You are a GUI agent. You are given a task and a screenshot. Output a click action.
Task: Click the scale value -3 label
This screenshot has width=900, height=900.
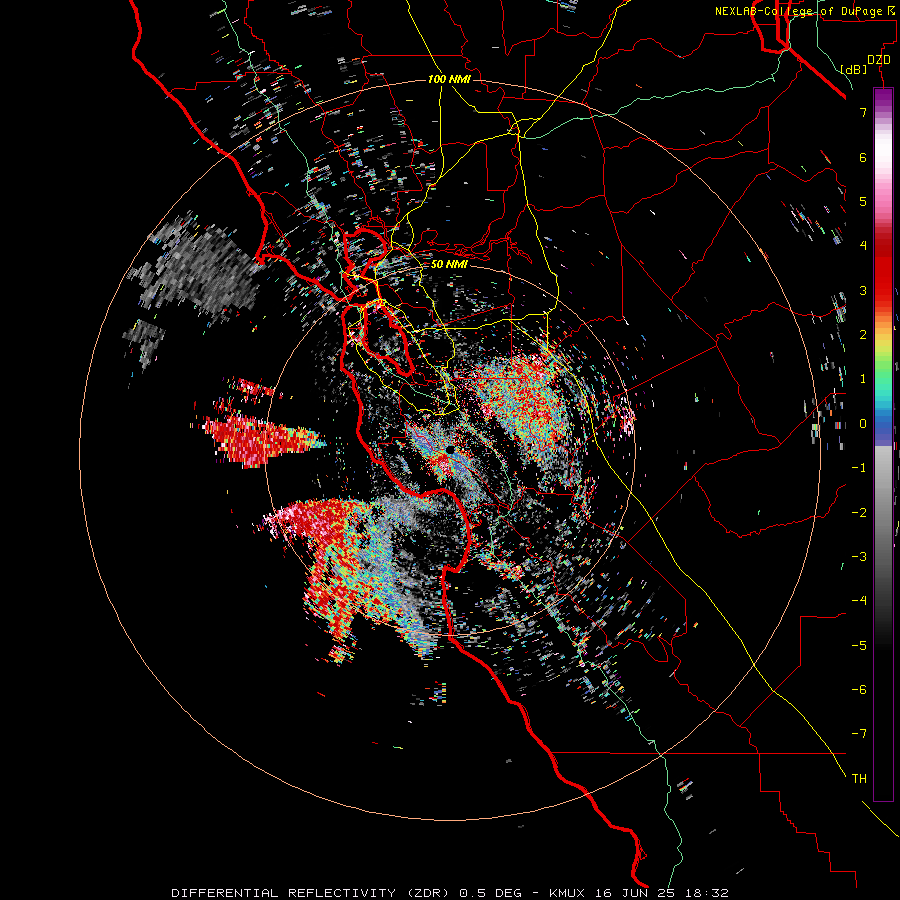click(859, 557)
